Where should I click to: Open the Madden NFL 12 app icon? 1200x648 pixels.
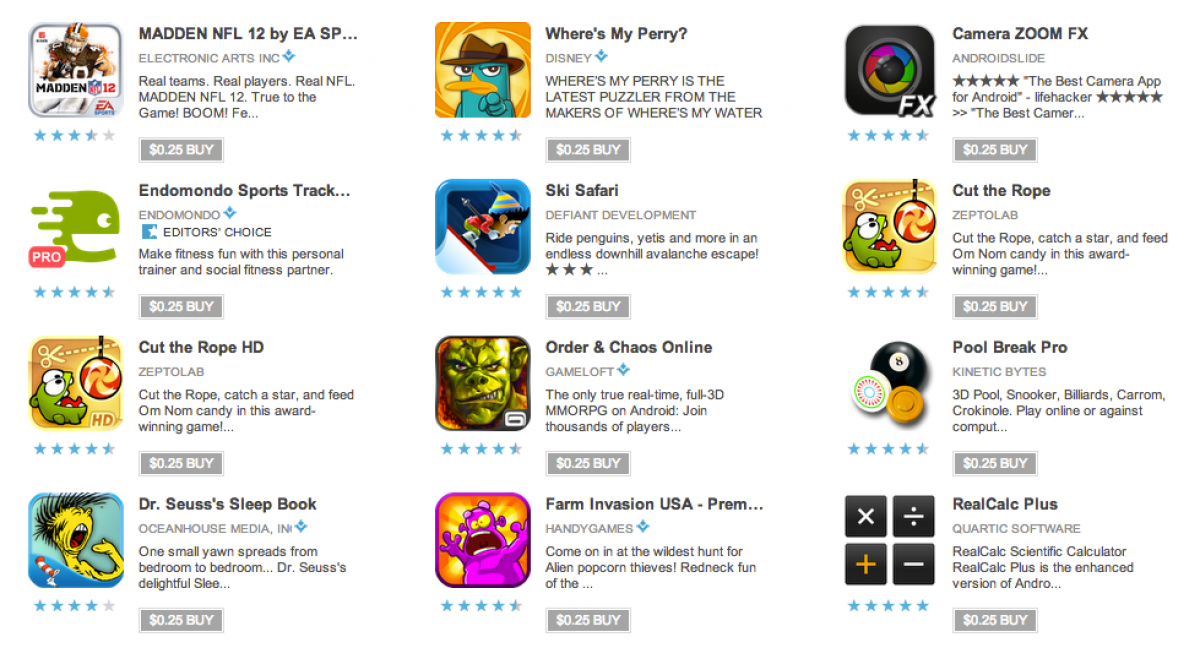(76, 70)
